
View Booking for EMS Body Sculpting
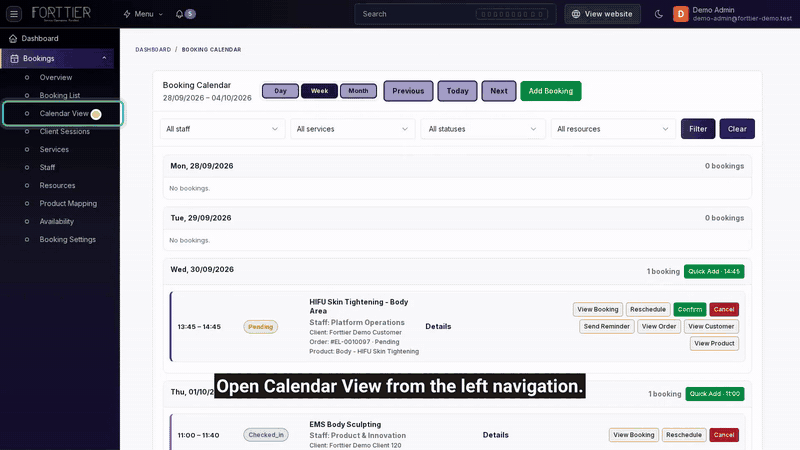pyautogui.click(x=633, y=435)
